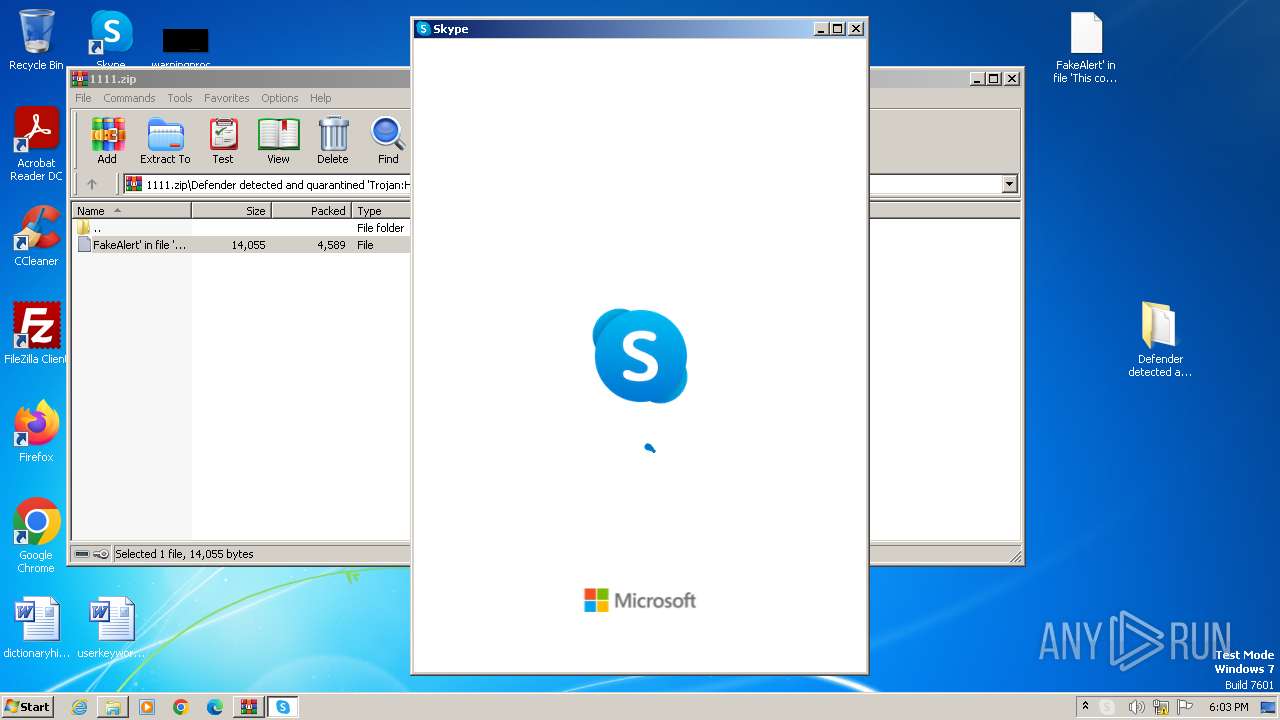
Task: Click the Show desktop button
Action: [1269, 707]
